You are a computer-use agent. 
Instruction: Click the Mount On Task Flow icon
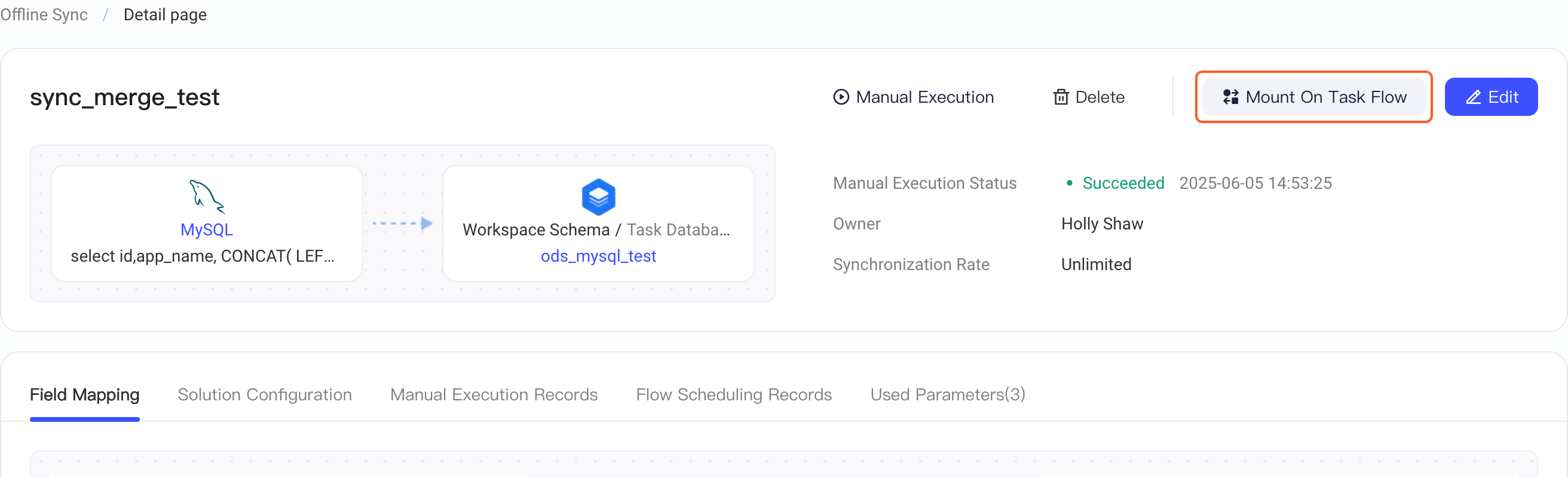1230,97
